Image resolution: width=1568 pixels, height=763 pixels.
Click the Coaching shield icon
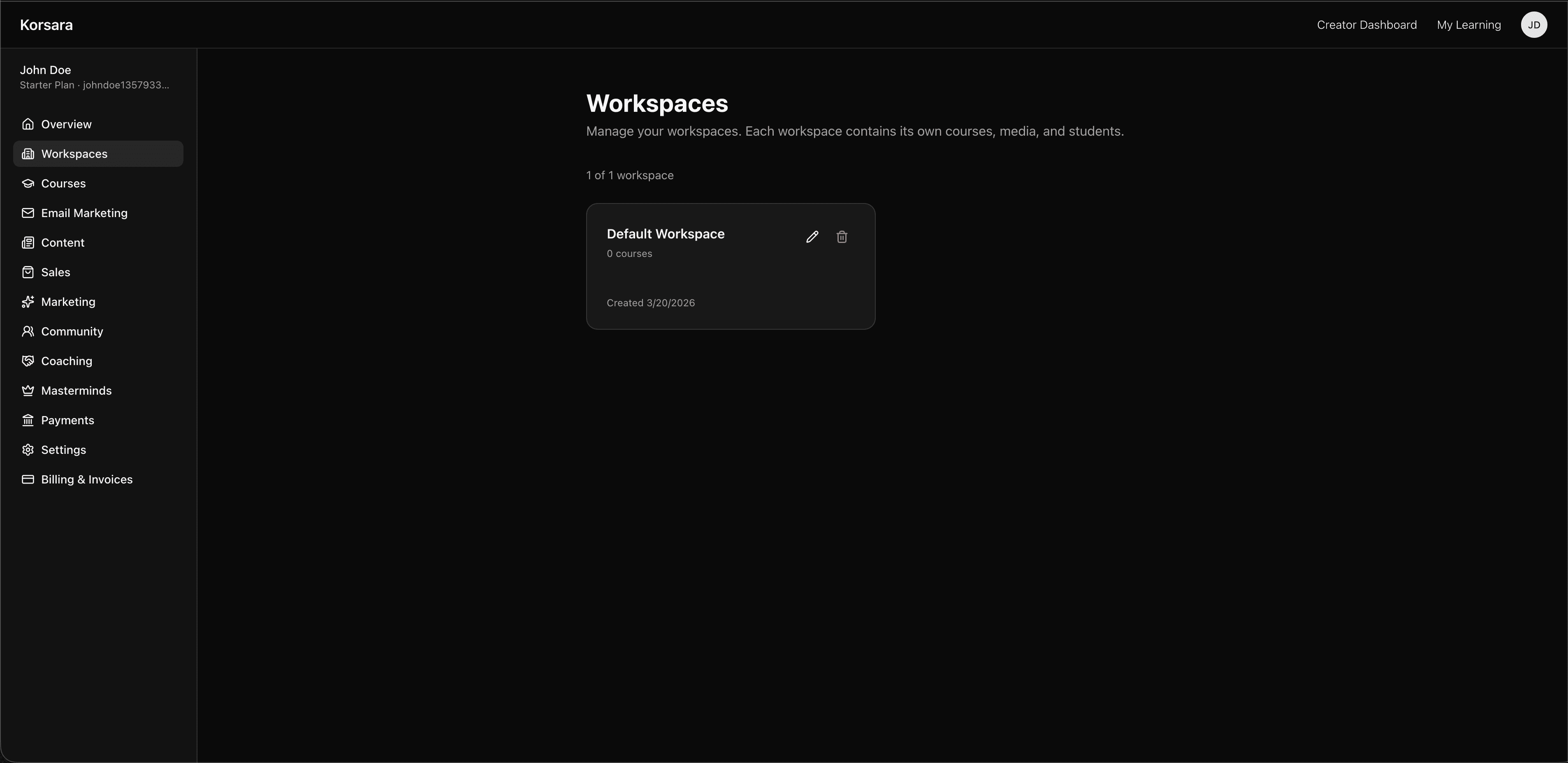tap(28, 361)
